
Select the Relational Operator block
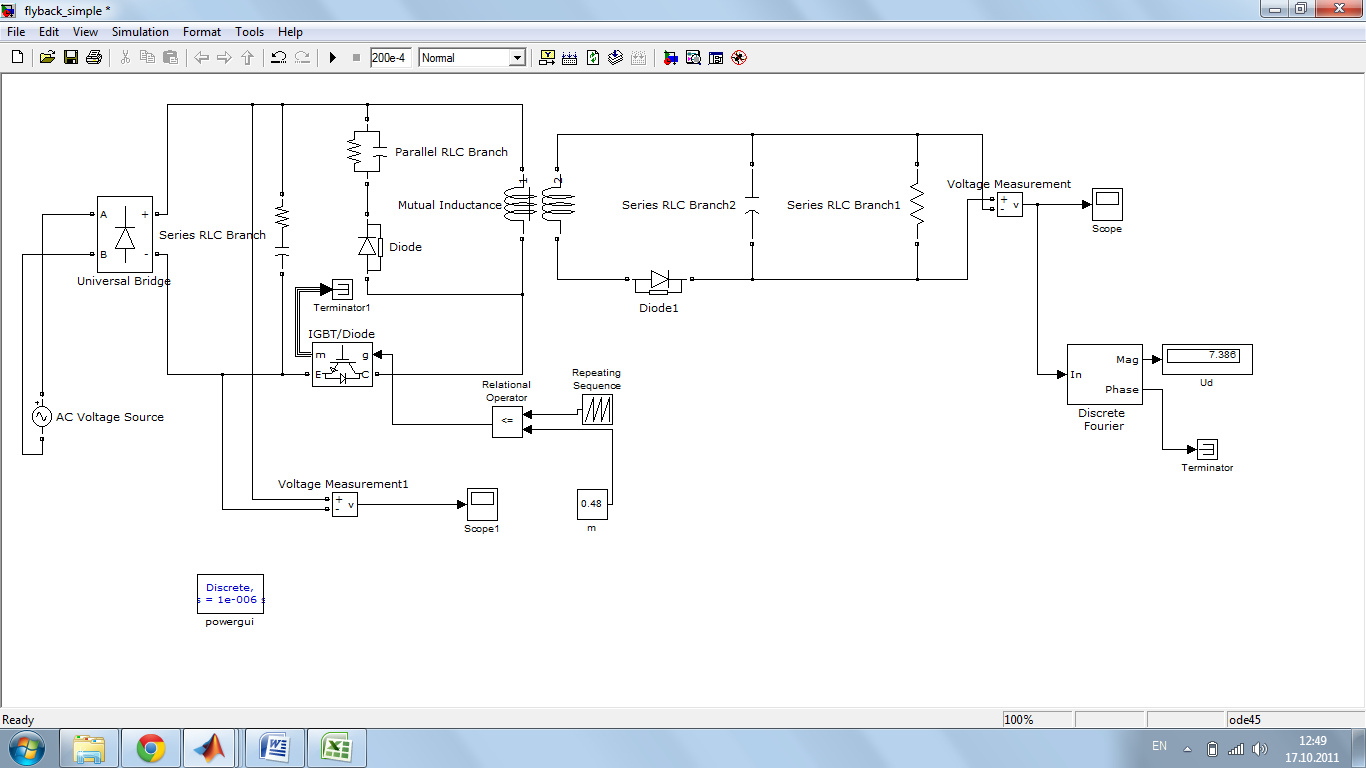(507, 422)
